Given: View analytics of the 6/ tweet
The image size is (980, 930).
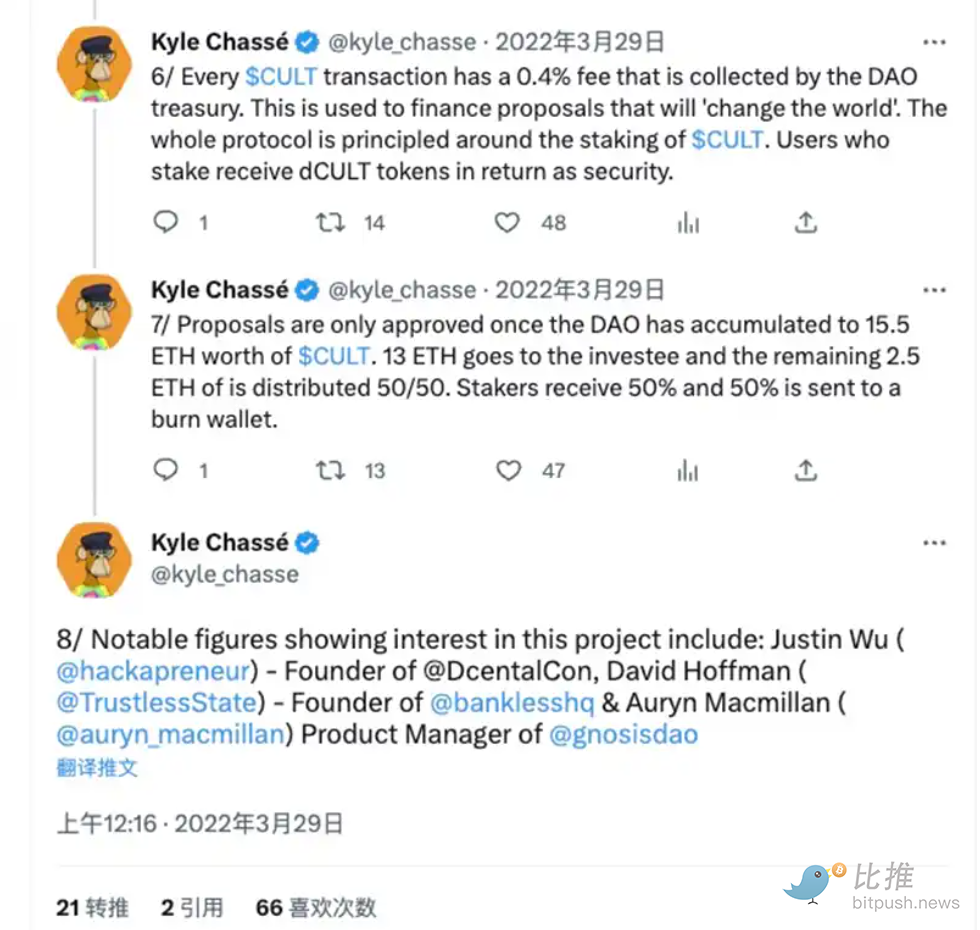Looking at the screenshot, I should click(x=688, y=222).
